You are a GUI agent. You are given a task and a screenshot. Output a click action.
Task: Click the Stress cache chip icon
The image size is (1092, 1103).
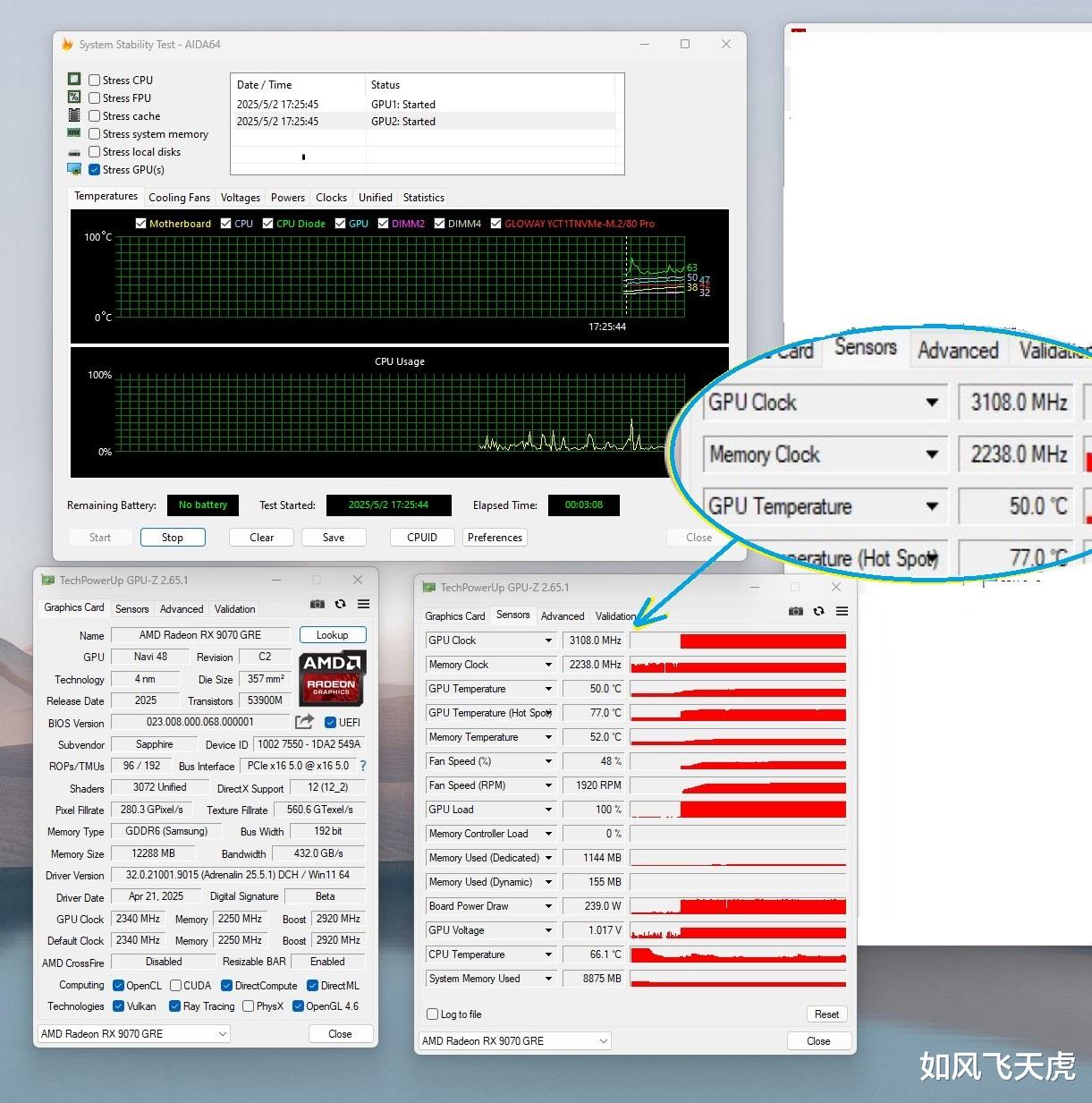(x=74, y=115)
